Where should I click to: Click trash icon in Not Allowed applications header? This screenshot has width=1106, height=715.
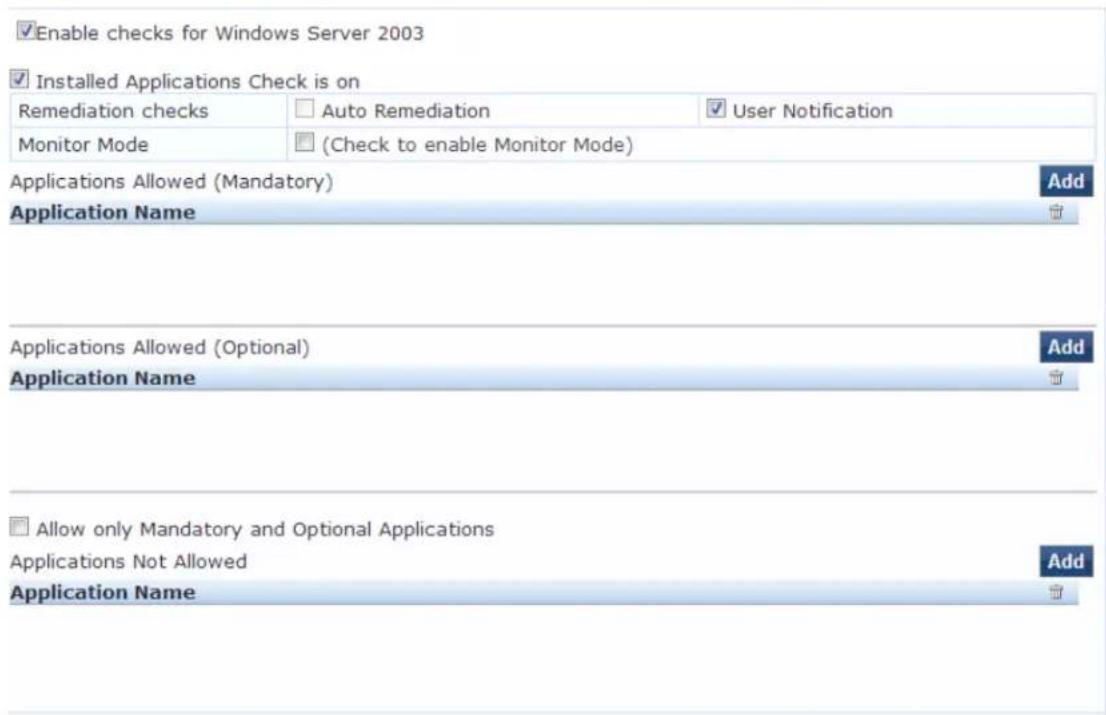click(1056, 592)
